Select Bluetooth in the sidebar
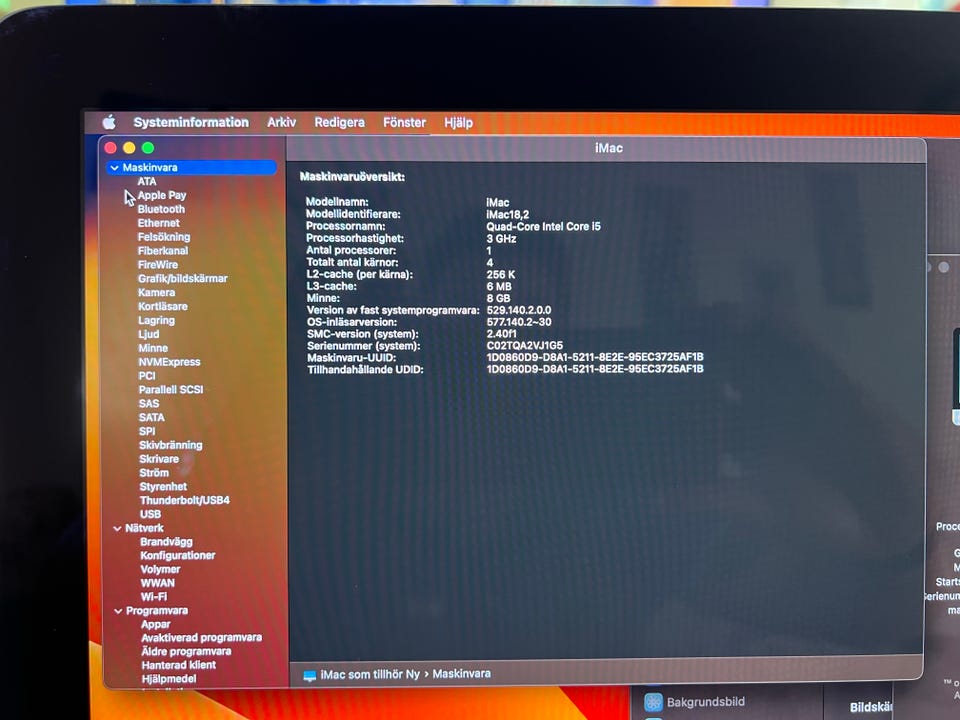 click(161, 209)
